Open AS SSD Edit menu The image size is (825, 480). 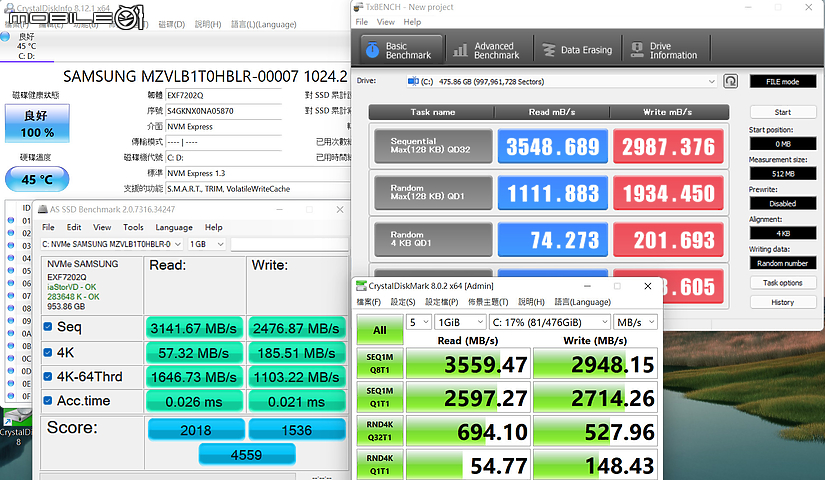(74, 227)
